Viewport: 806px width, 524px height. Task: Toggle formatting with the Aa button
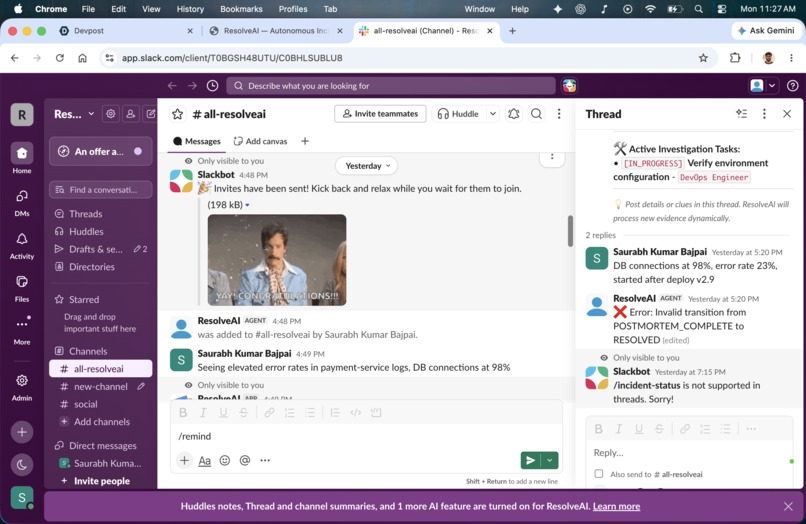[x=205, y=460]
